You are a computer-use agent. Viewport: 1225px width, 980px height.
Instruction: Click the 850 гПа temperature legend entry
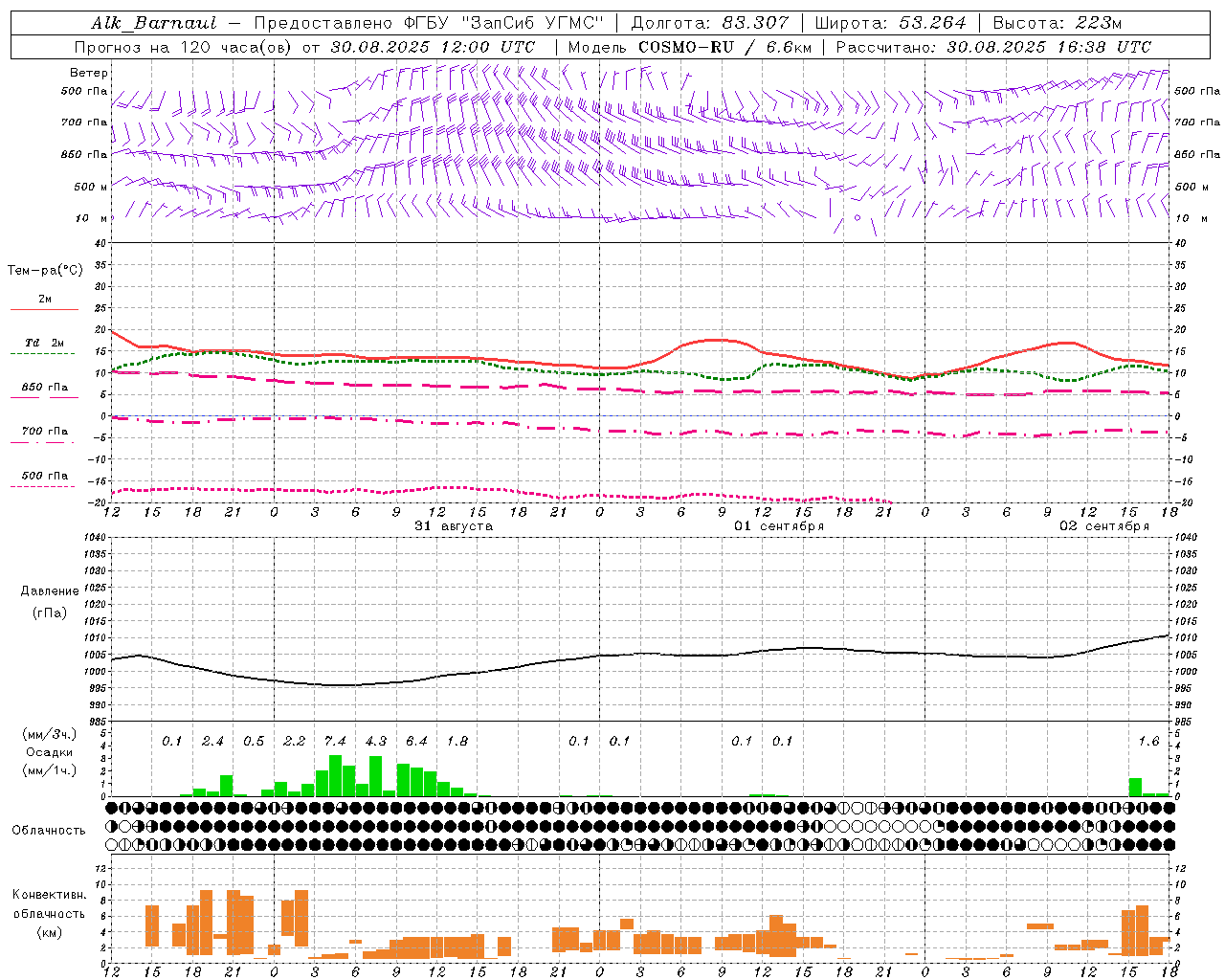coord(45,387)
